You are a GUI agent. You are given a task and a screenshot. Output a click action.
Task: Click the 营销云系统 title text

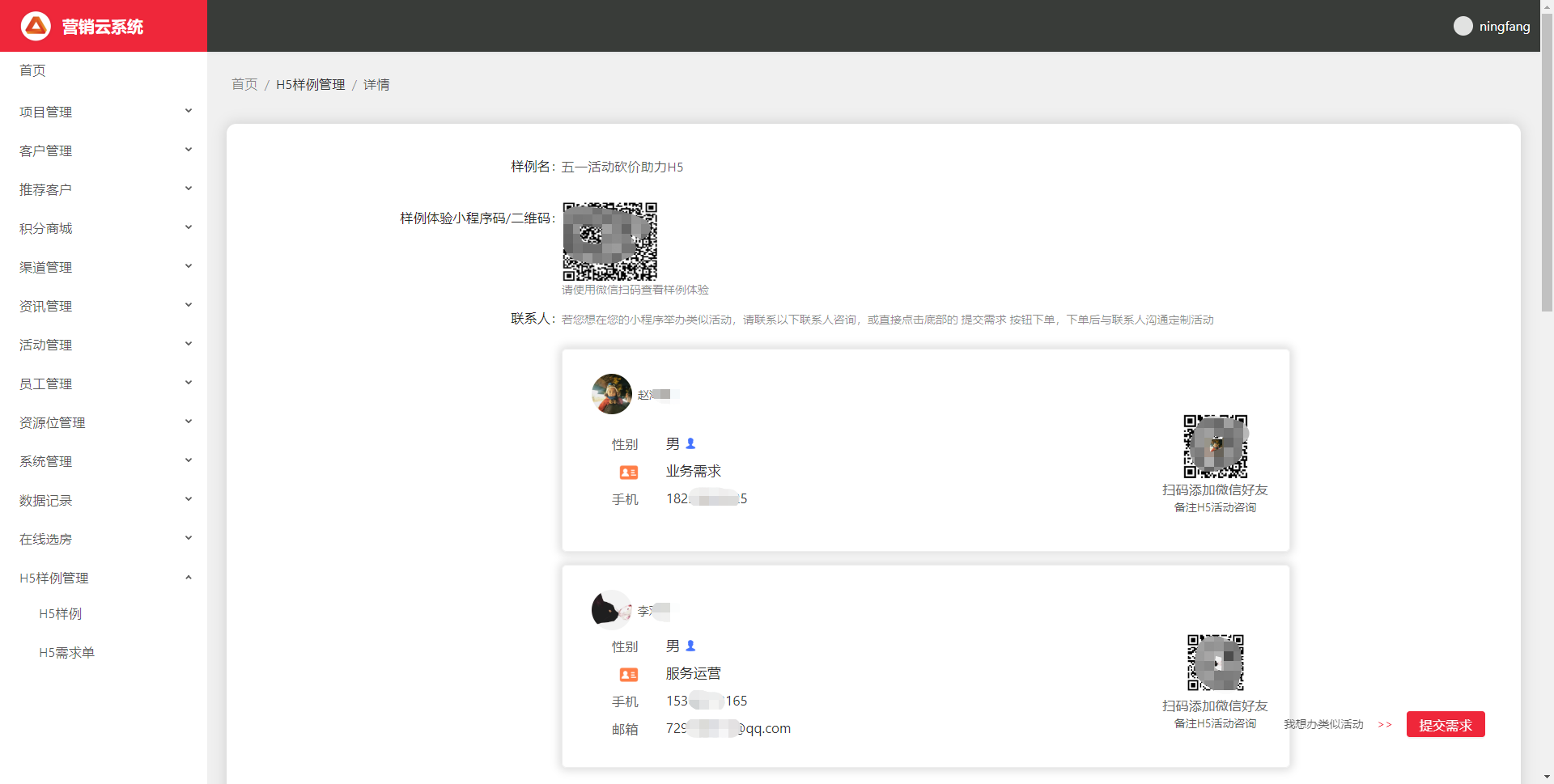103,27
